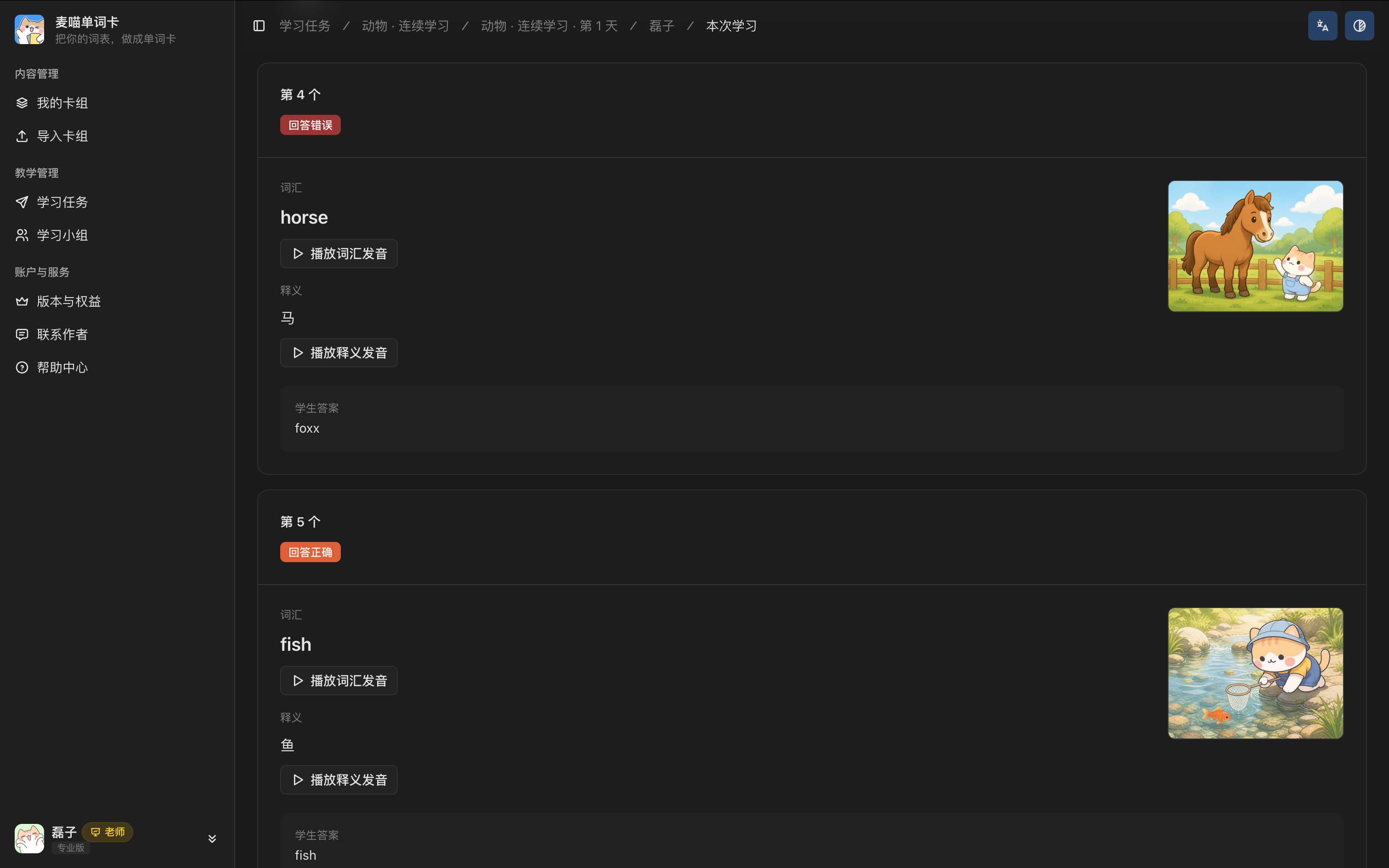Click the 回答错误 status badge
Viewport: 1389px width, 868px height.
click(311, 125)
